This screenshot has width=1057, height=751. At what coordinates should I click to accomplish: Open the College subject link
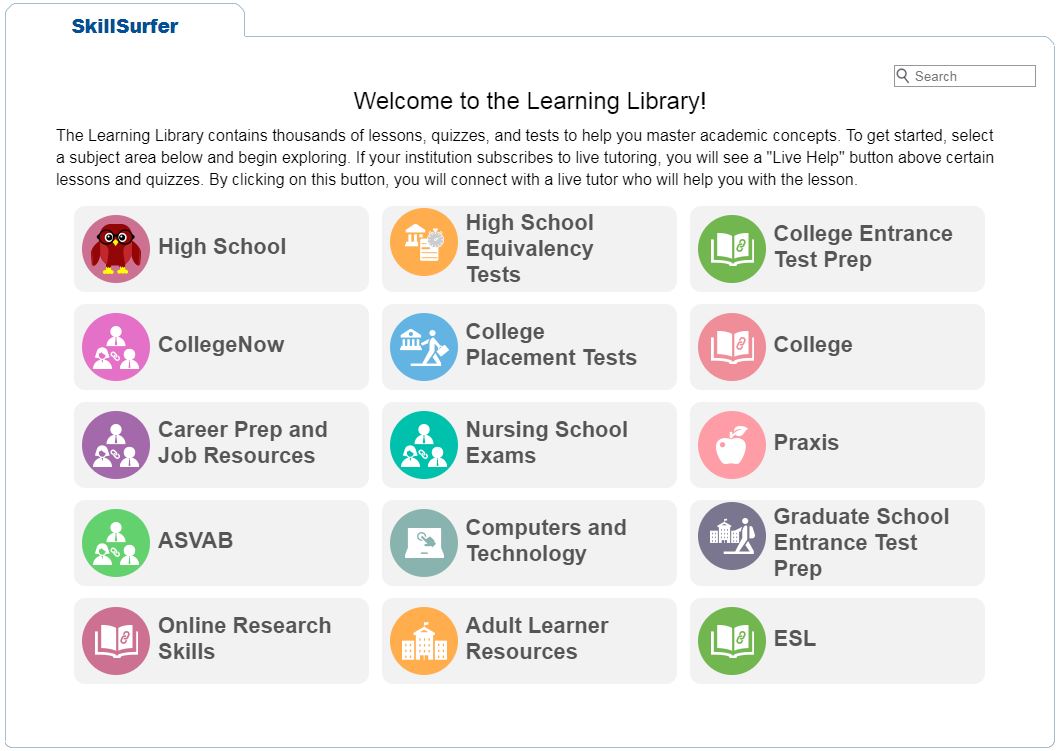[x=813, y=345]
